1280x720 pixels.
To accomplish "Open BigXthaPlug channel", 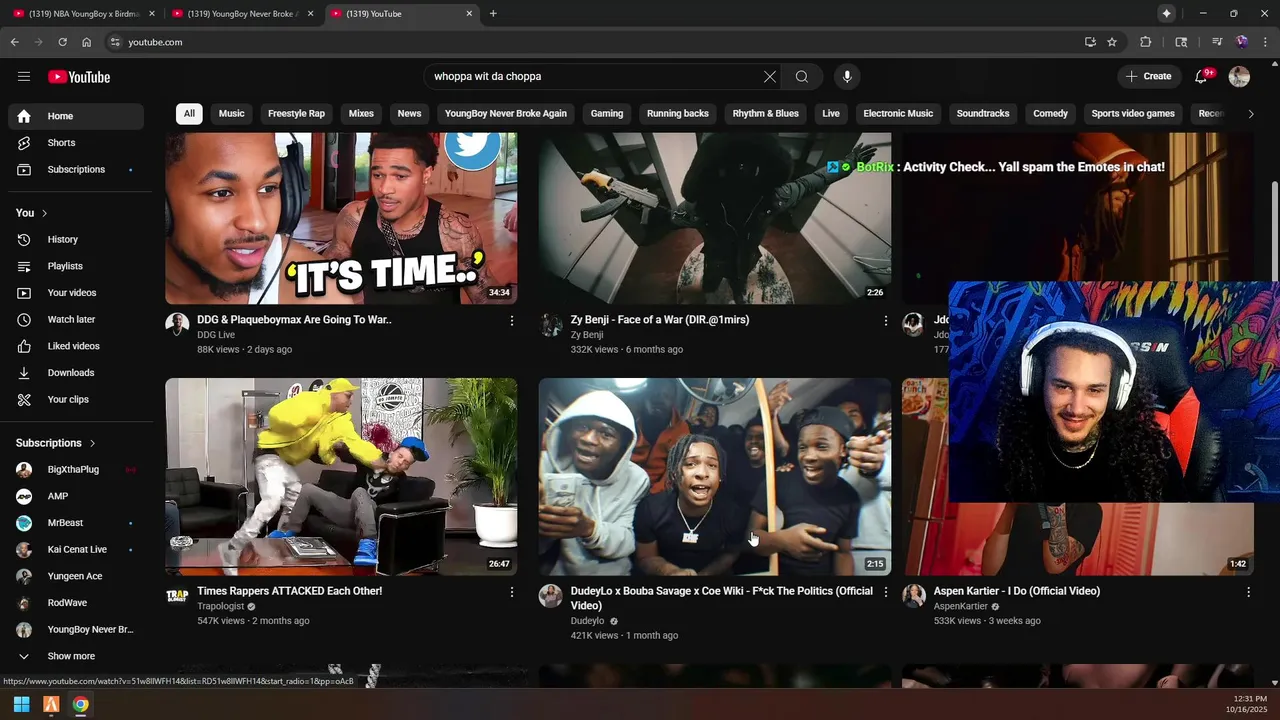I will (x=76, y=470).
